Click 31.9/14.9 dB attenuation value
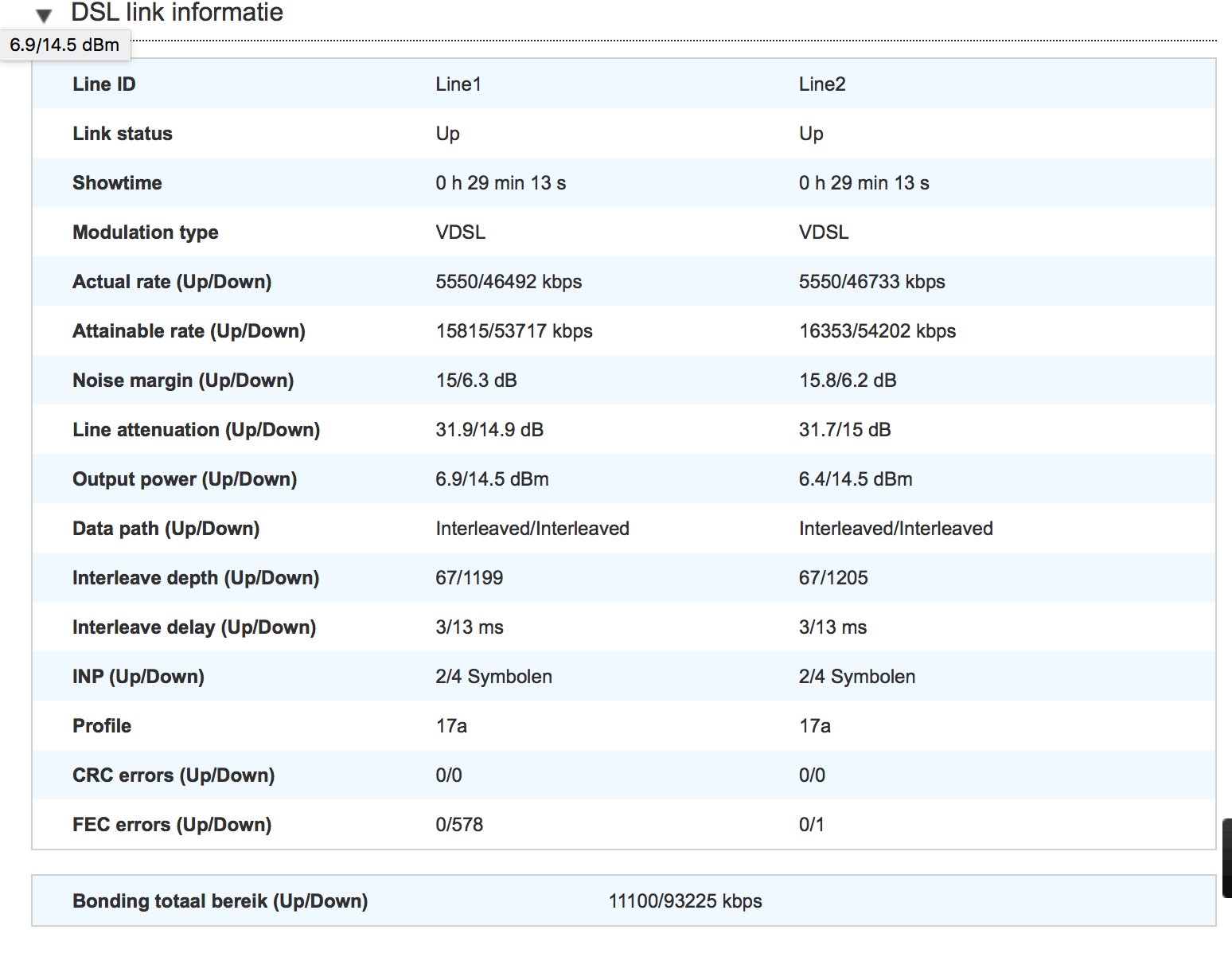Screen dimensions: 1232x957 489,429
